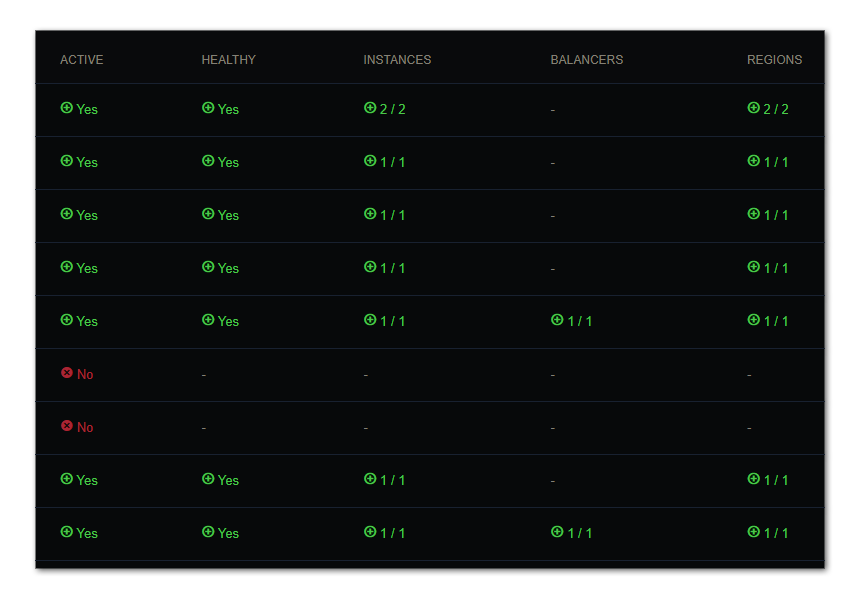Sort by the INSTANCES column header
This screenshot has height=600, width=860.
(x=397, y=60)
